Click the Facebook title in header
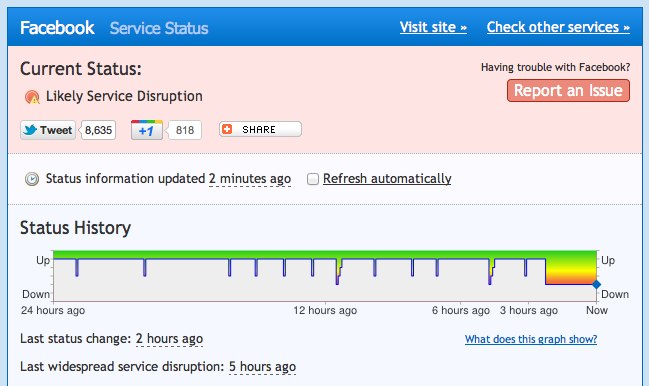The height and width of the screenshot is (386, 649). [57, 28]
